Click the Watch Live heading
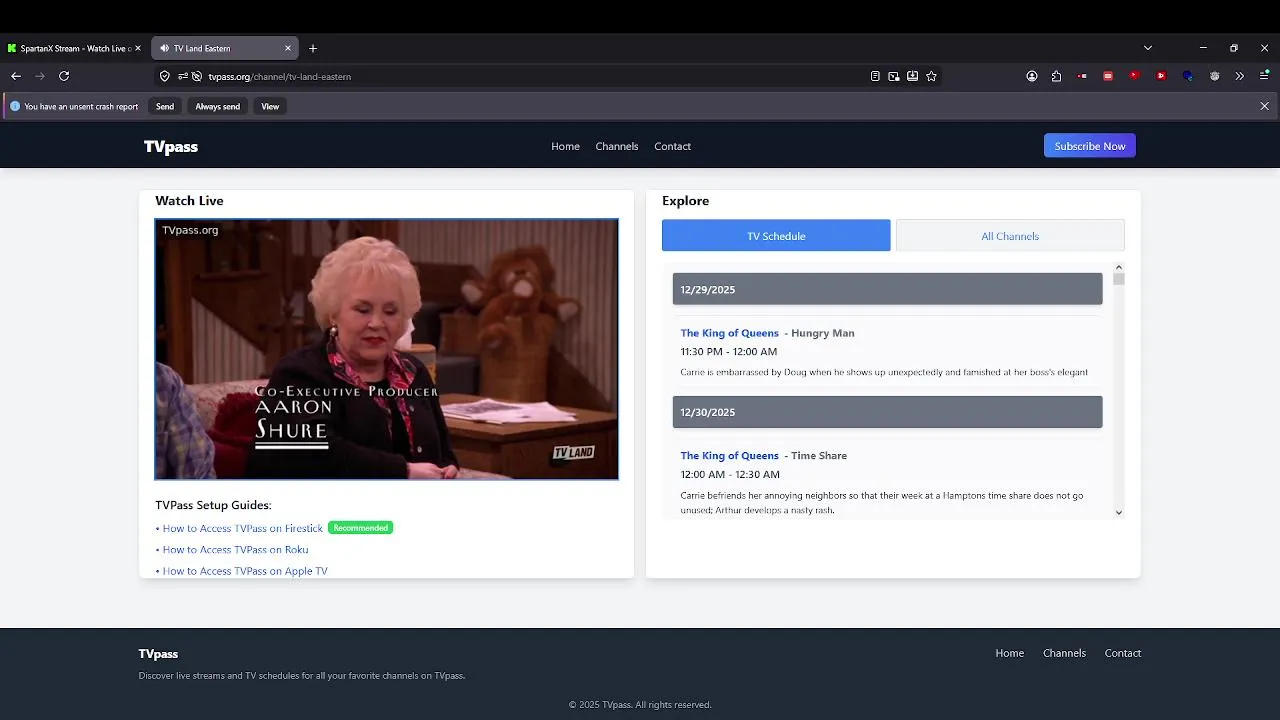 point(189,201)
